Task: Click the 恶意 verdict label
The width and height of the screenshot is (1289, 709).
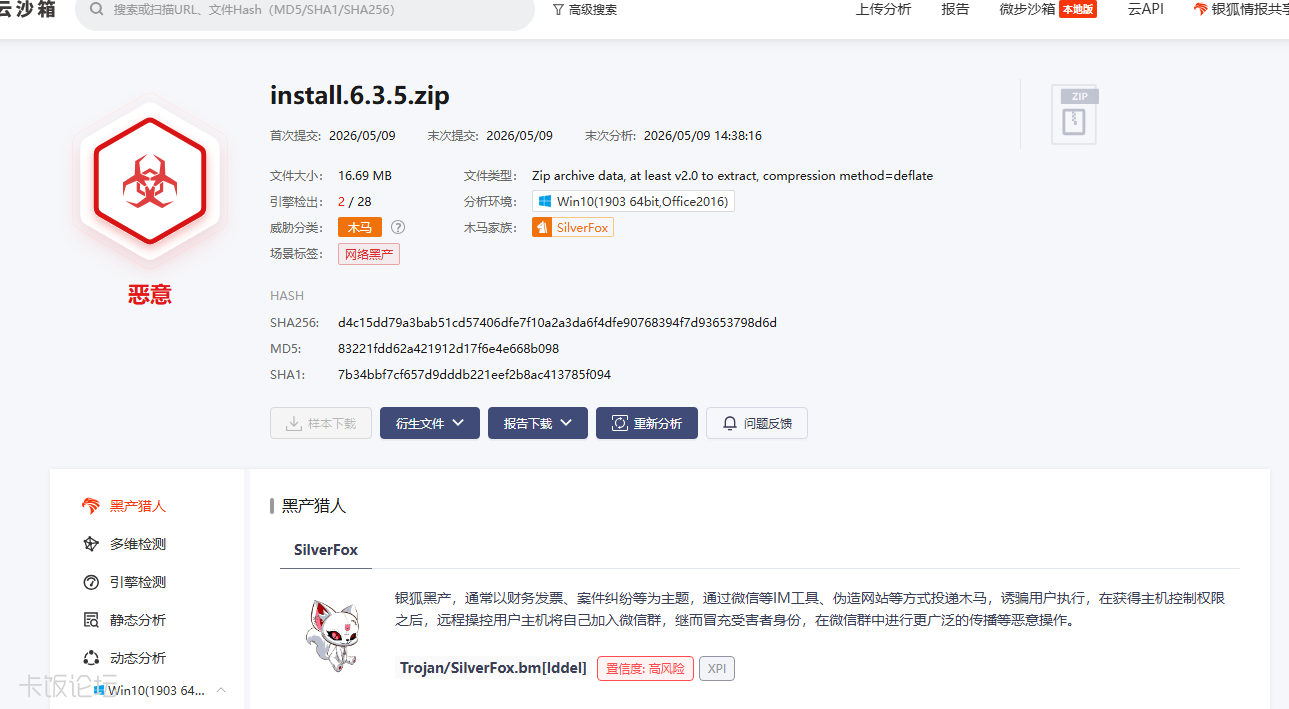Action: 150,294
